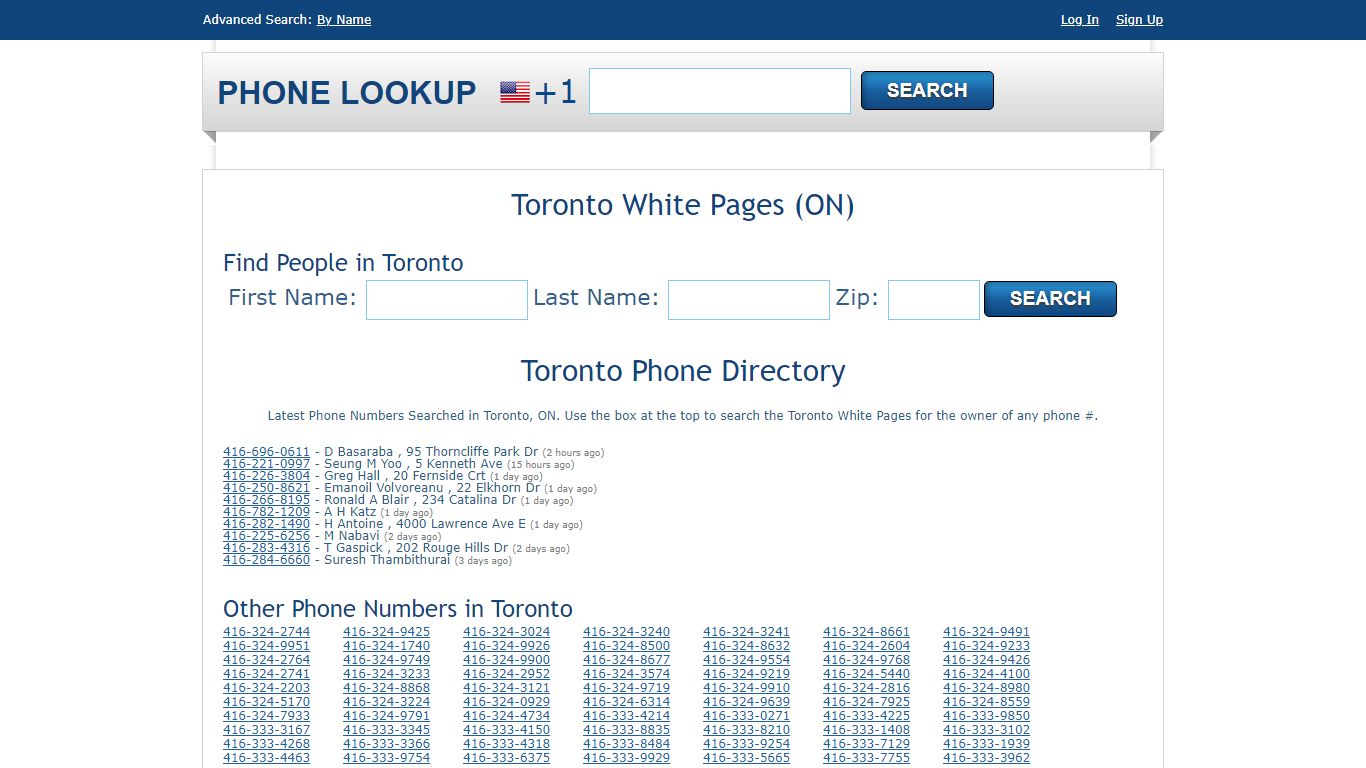Open number 416-324-2741
This screenshot has height=768, width=1366.
click(267, 674)
